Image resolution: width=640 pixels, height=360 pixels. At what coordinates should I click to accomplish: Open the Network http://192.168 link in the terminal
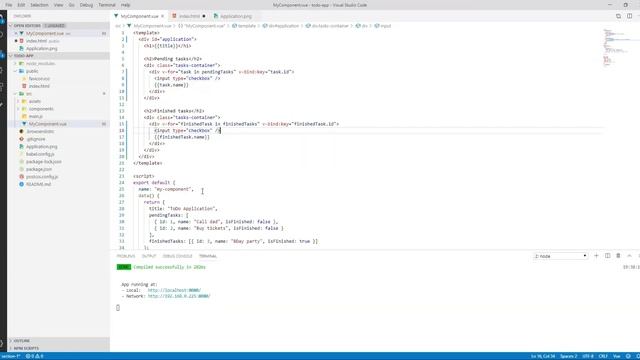click(179, 296)
